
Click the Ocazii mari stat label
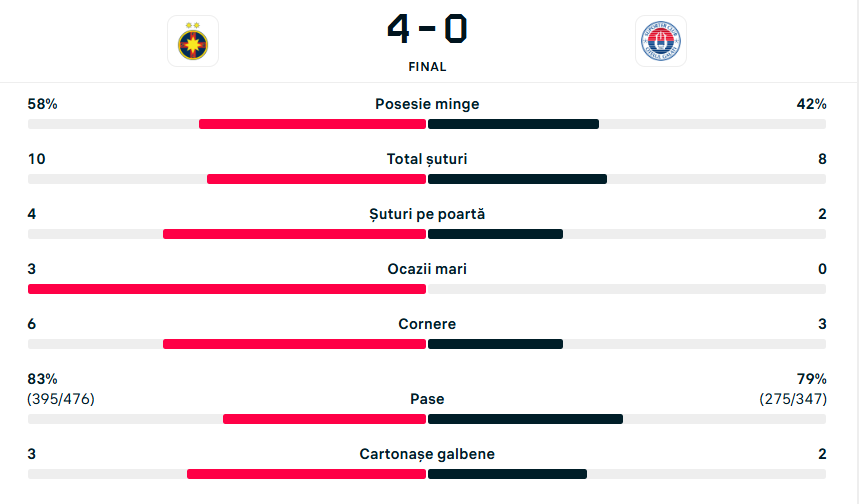tap(427, 269)
